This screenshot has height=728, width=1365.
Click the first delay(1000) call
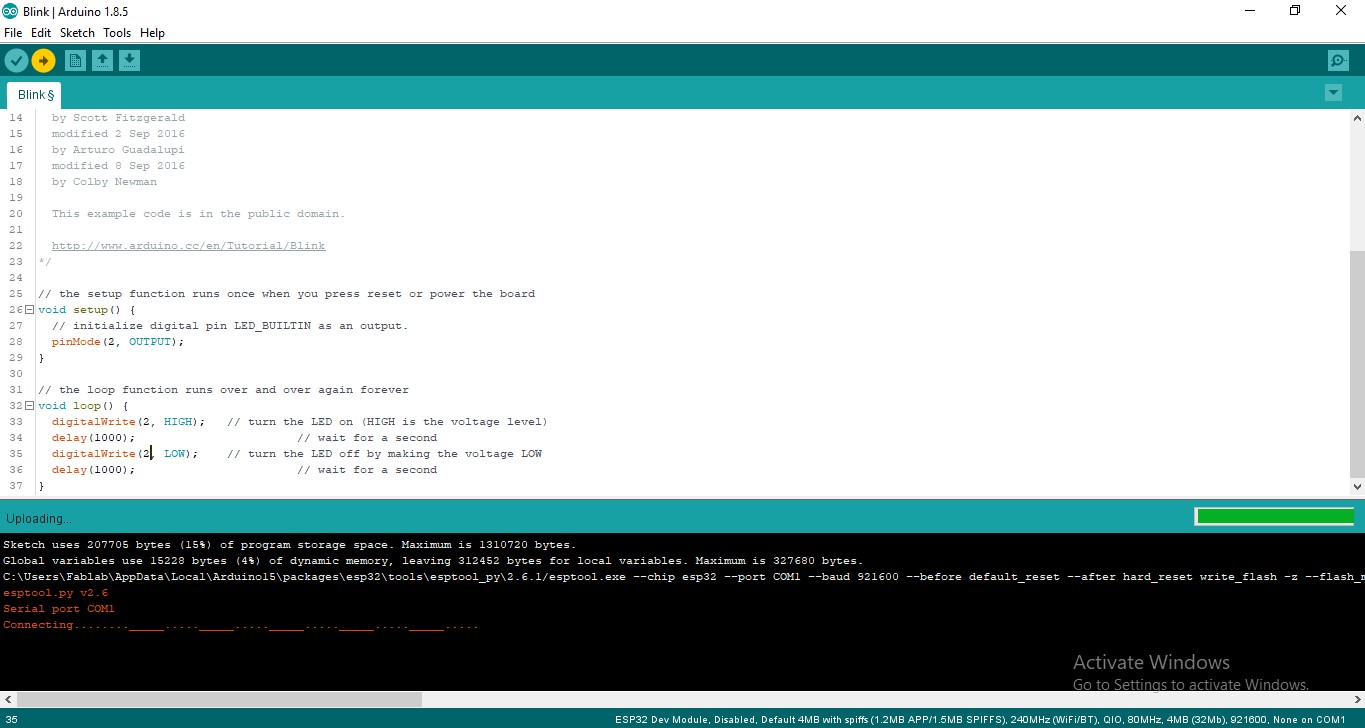click(93, 438)
